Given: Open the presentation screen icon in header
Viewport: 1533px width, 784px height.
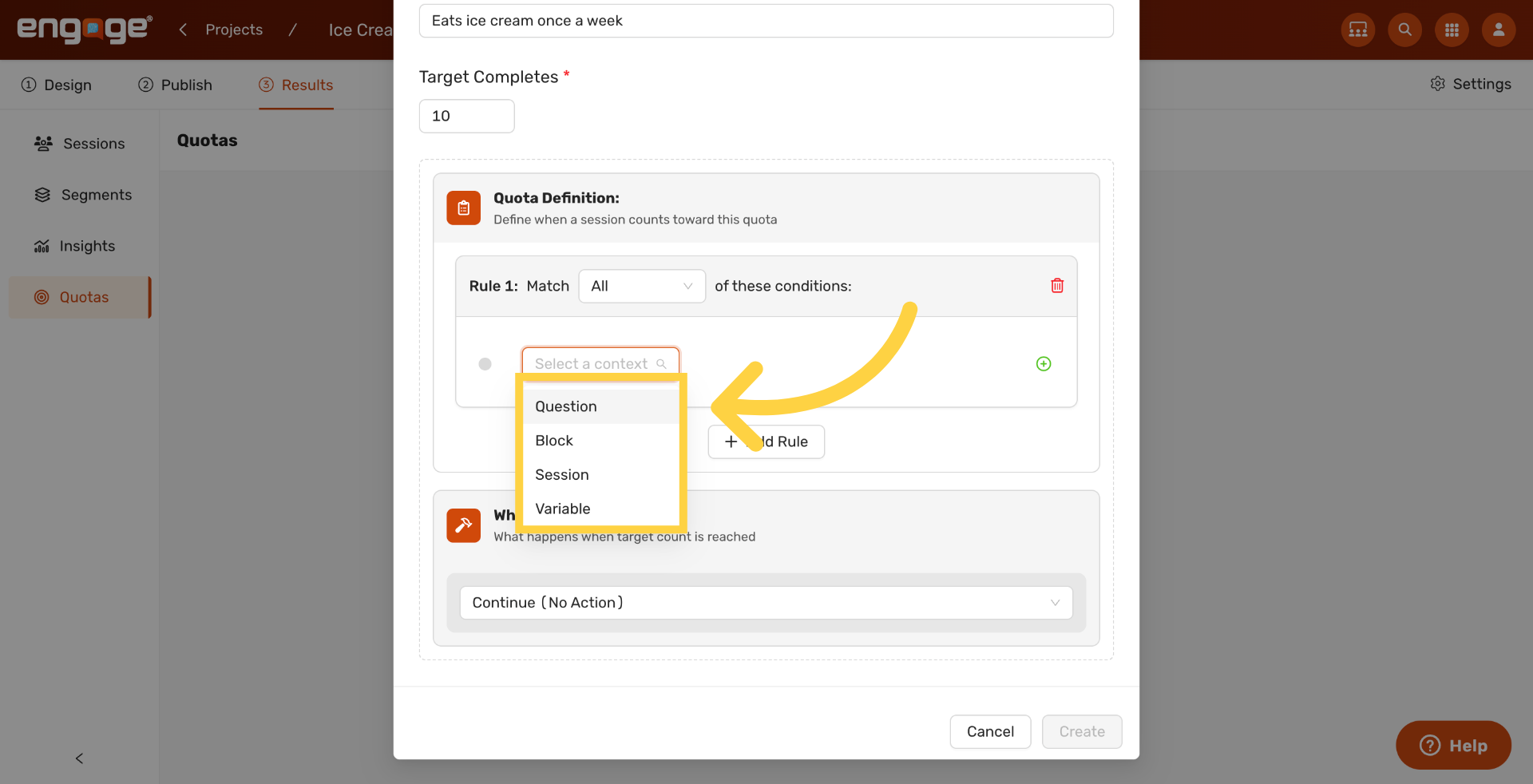Looking at the screenshot, I should (x=1358, y=30).
